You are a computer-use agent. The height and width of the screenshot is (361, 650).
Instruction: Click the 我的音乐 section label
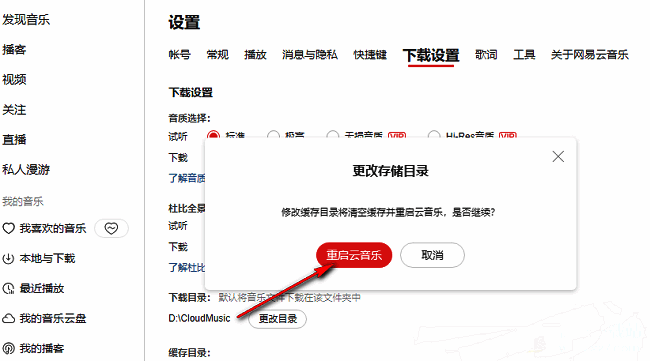point(23,201)
